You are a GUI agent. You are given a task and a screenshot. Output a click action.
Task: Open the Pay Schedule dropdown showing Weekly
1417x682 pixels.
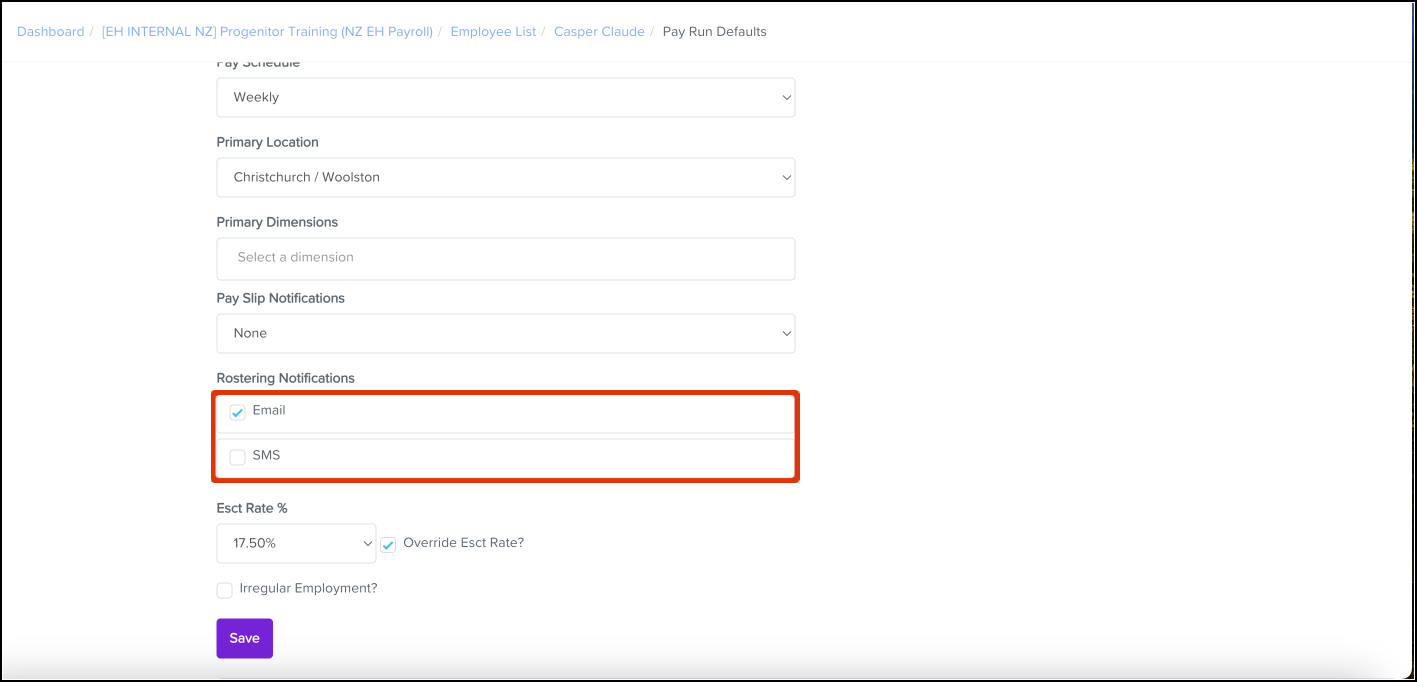tap(505, 97)
